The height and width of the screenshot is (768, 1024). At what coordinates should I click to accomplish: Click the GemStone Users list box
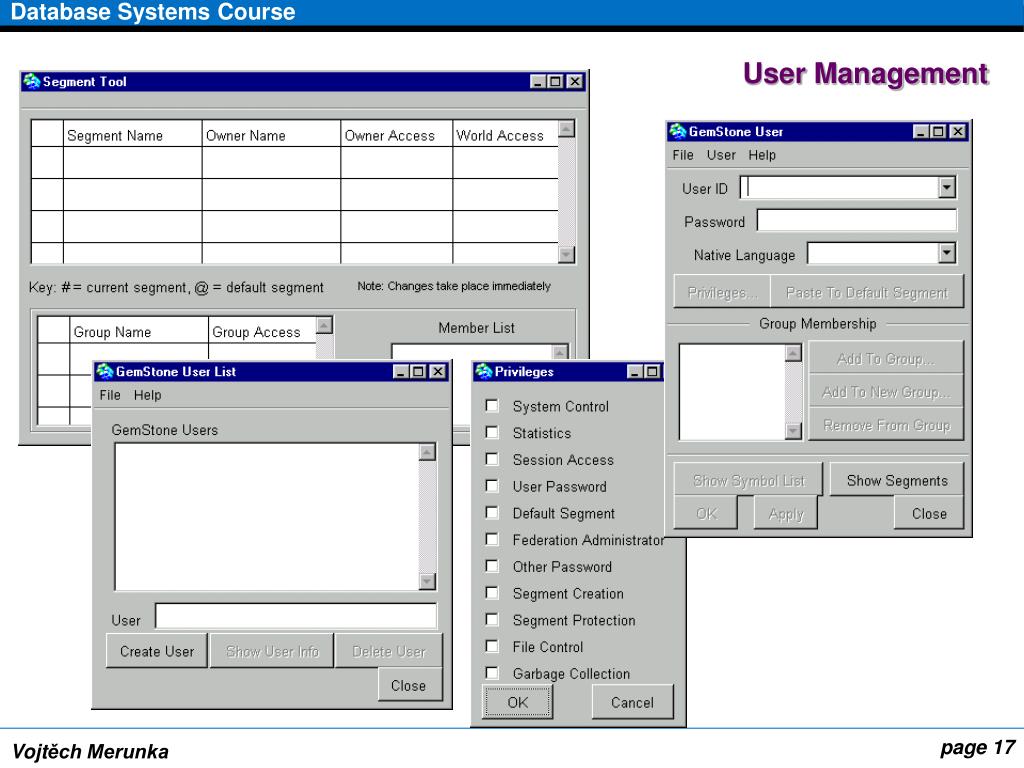tap(266, 517)
